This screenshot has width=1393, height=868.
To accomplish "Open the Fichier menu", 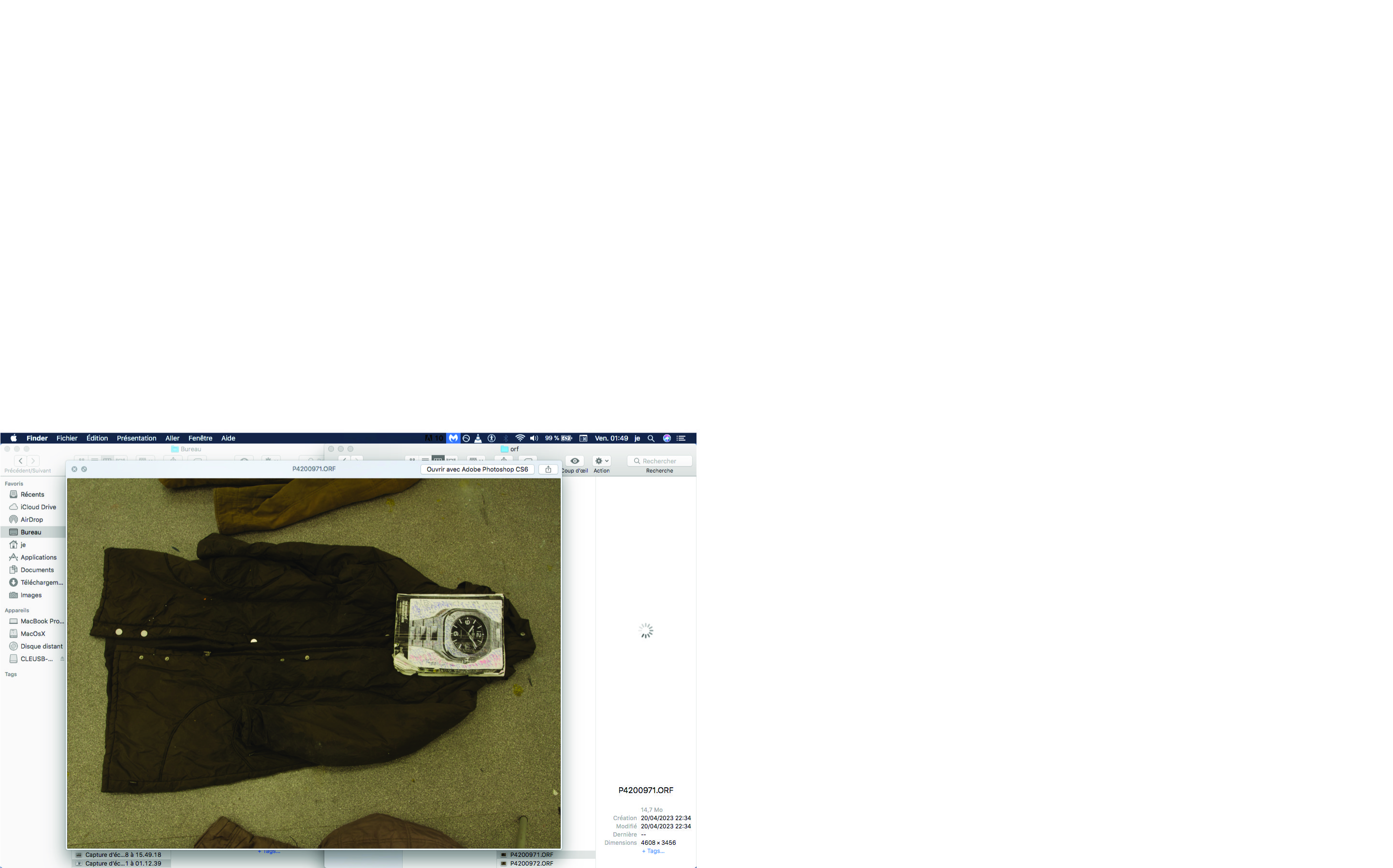I will [x=67, y=438].
